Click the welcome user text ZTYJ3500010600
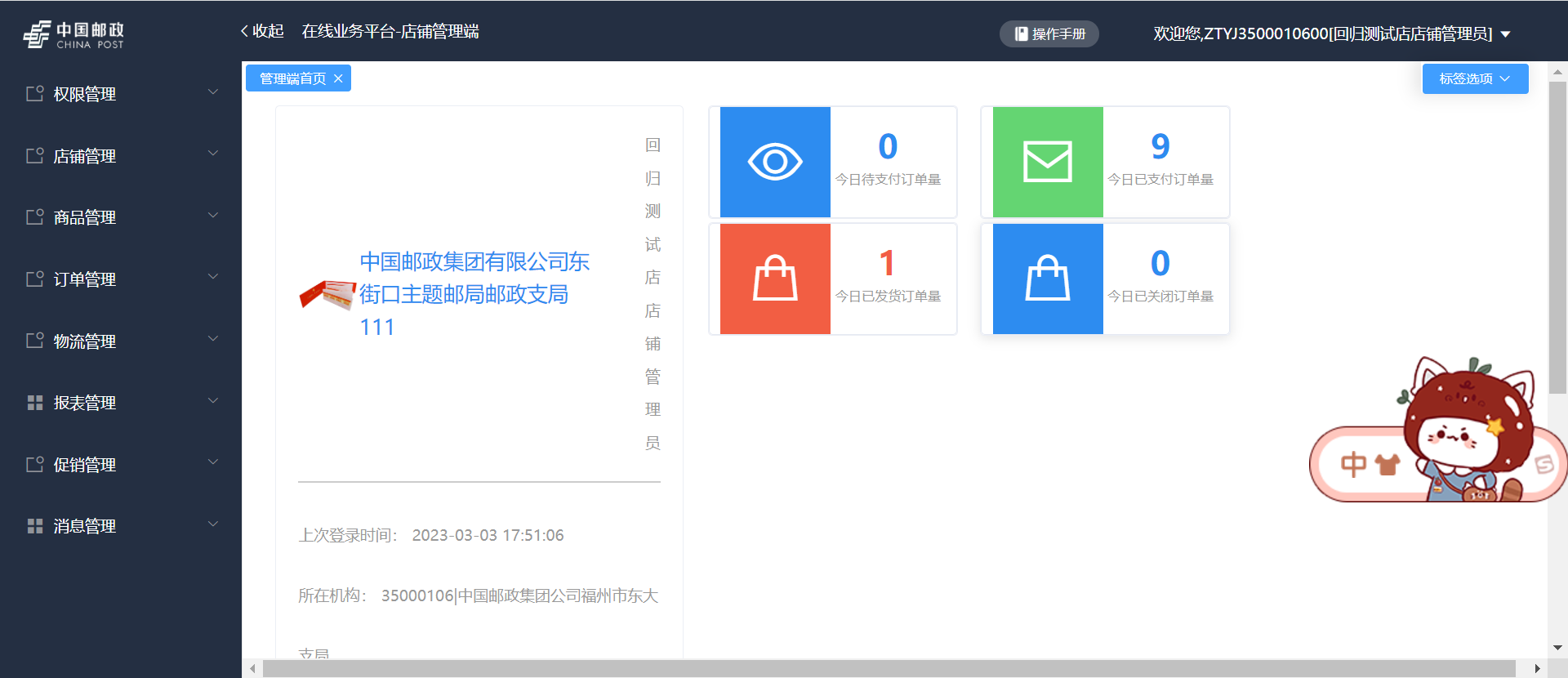Image resolution: width=1568 pixels, height=678 pixels. point(1322,33)
